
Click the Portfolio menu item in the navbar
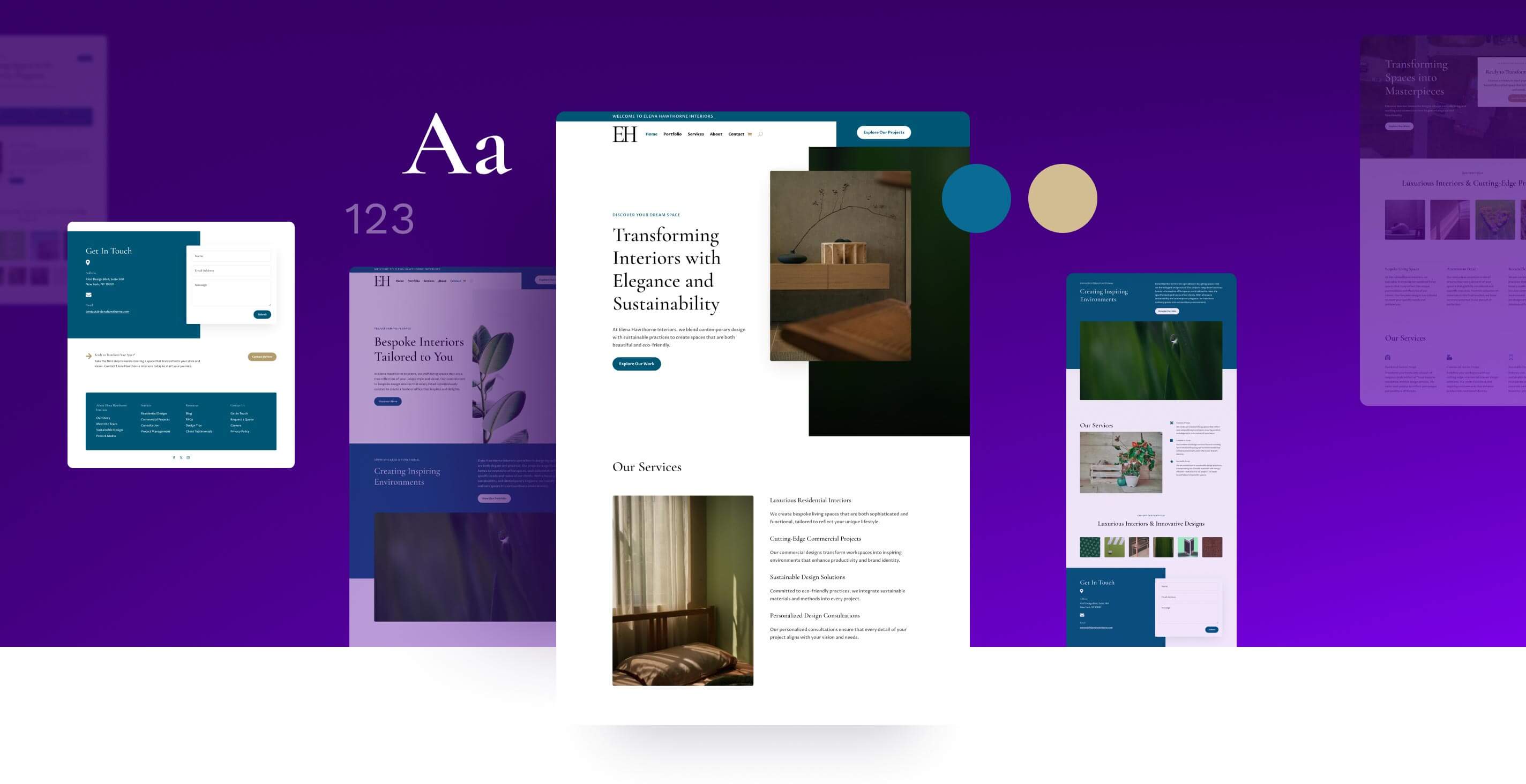coord(672,133)
